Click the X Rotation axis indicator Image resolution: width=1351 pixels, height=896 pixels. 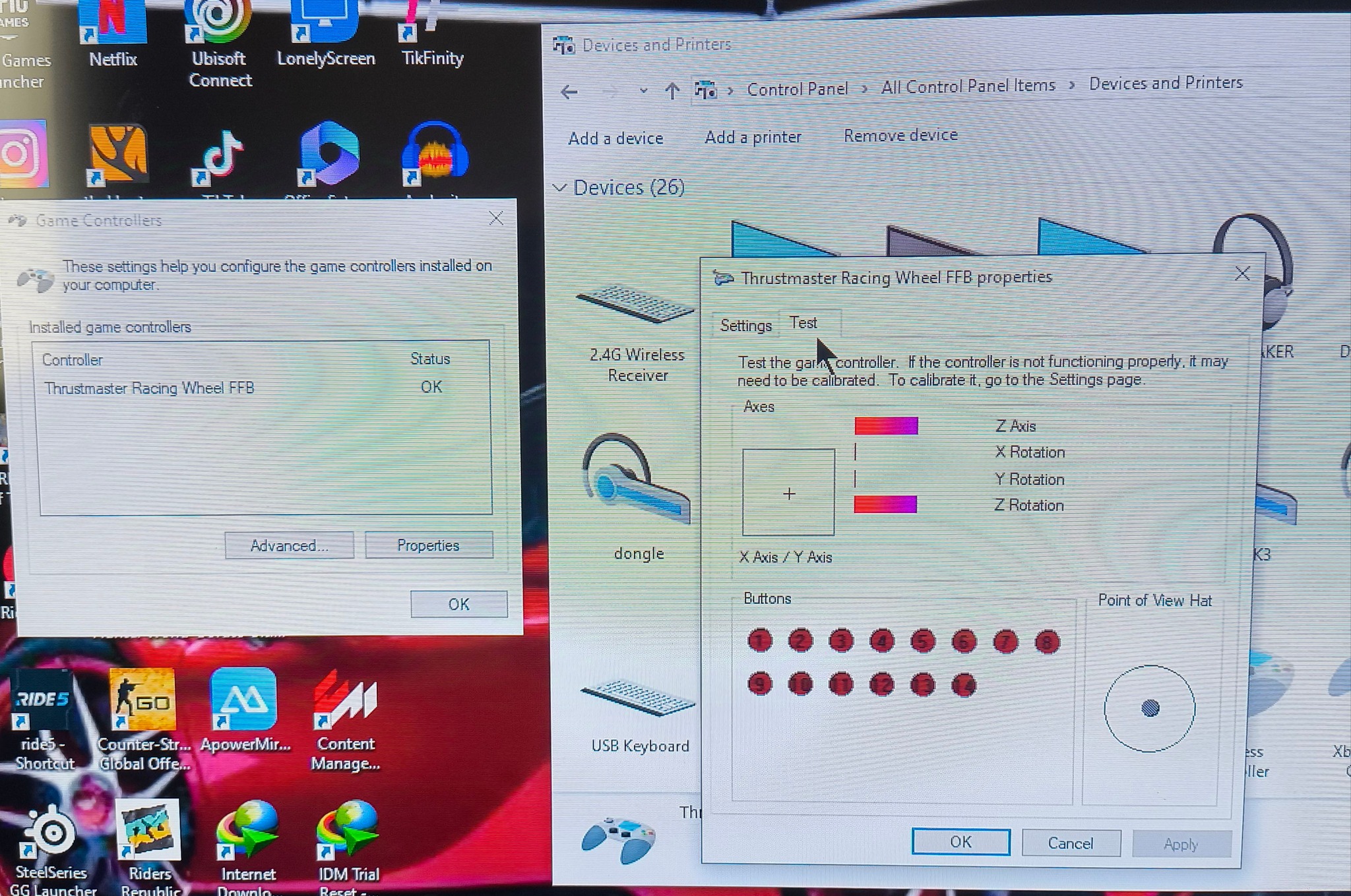pyautogui.click(x=856, y=452)
